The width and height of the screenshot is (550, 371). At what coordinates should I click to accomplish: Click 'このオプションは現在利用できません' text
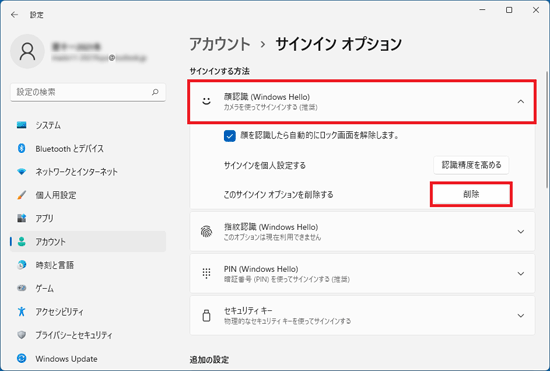pos(273,237)
